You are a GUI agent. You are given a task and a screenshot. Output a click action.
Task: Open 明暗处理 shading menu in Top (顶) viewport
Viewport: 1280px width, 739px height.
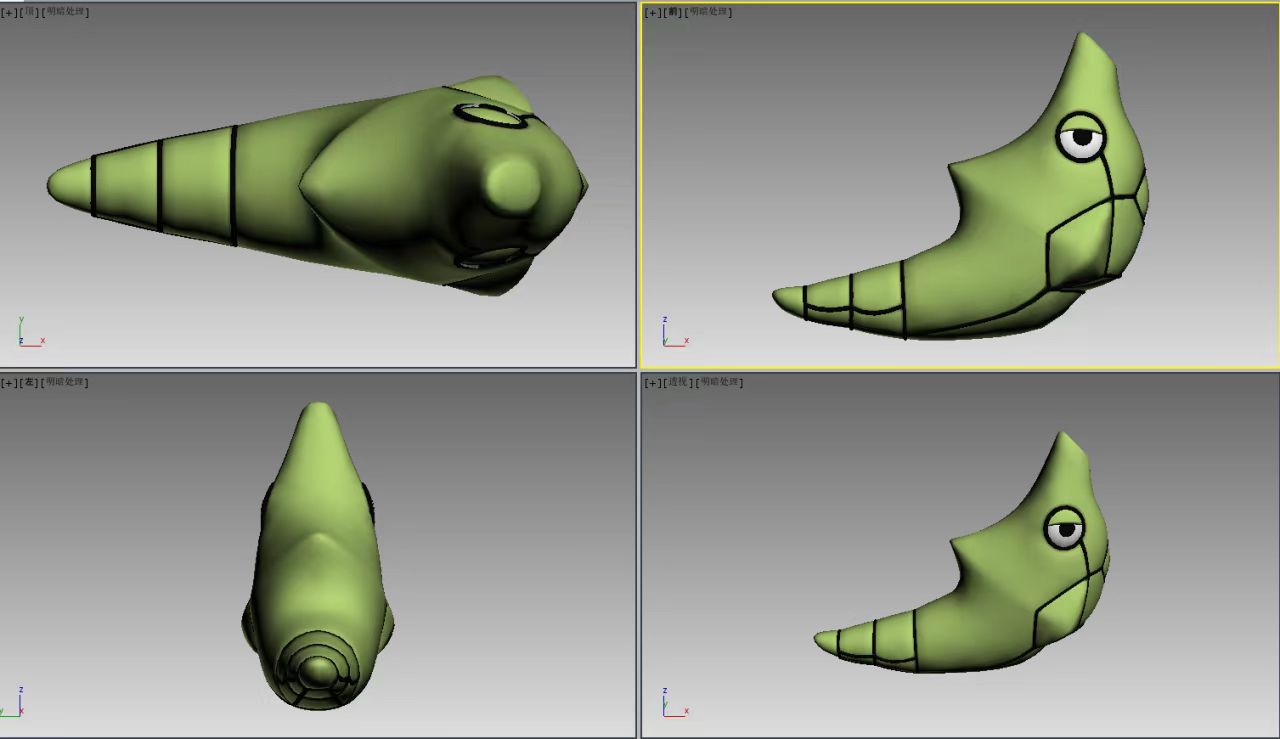pyautogui.click(x=64, y=12)
